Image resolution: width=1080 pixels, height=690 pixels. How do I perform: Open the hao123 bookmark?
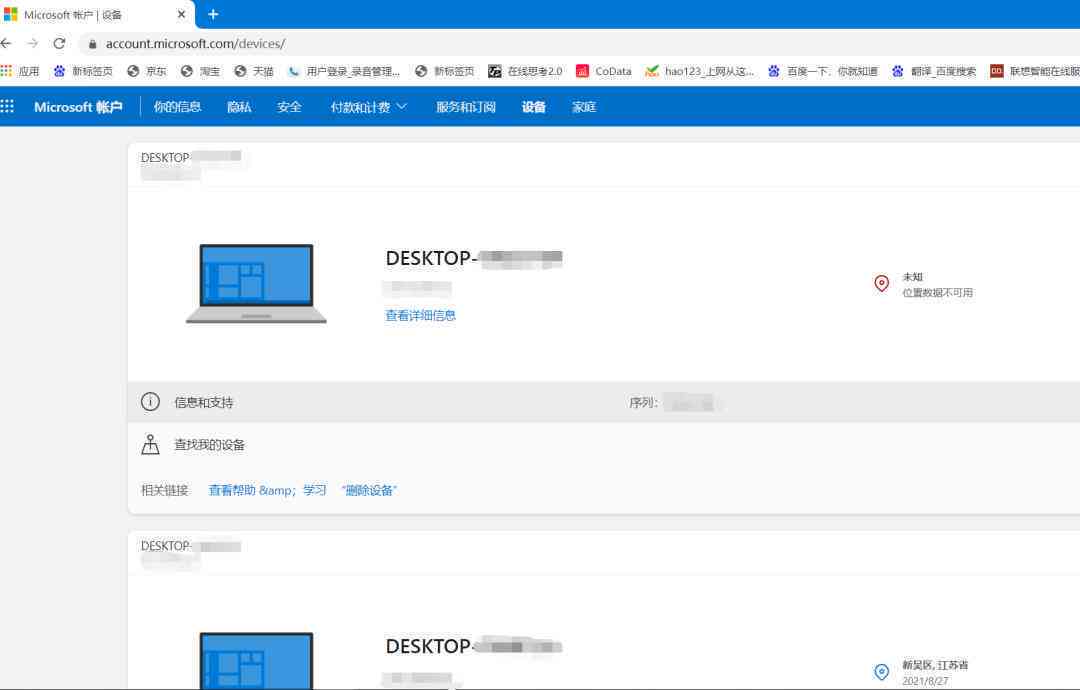coord(700,71)
